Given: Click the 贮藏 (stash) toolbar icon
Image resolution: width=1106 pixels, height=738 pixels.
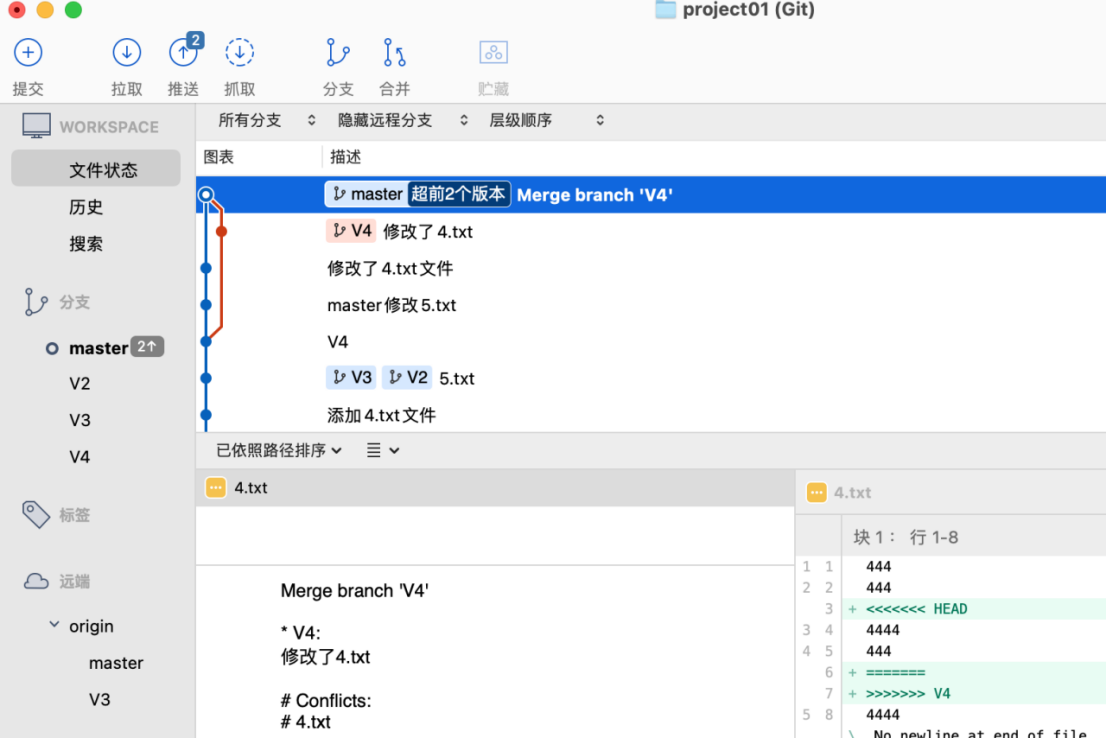Looking at the screenshot, I should tap(493, 52).
